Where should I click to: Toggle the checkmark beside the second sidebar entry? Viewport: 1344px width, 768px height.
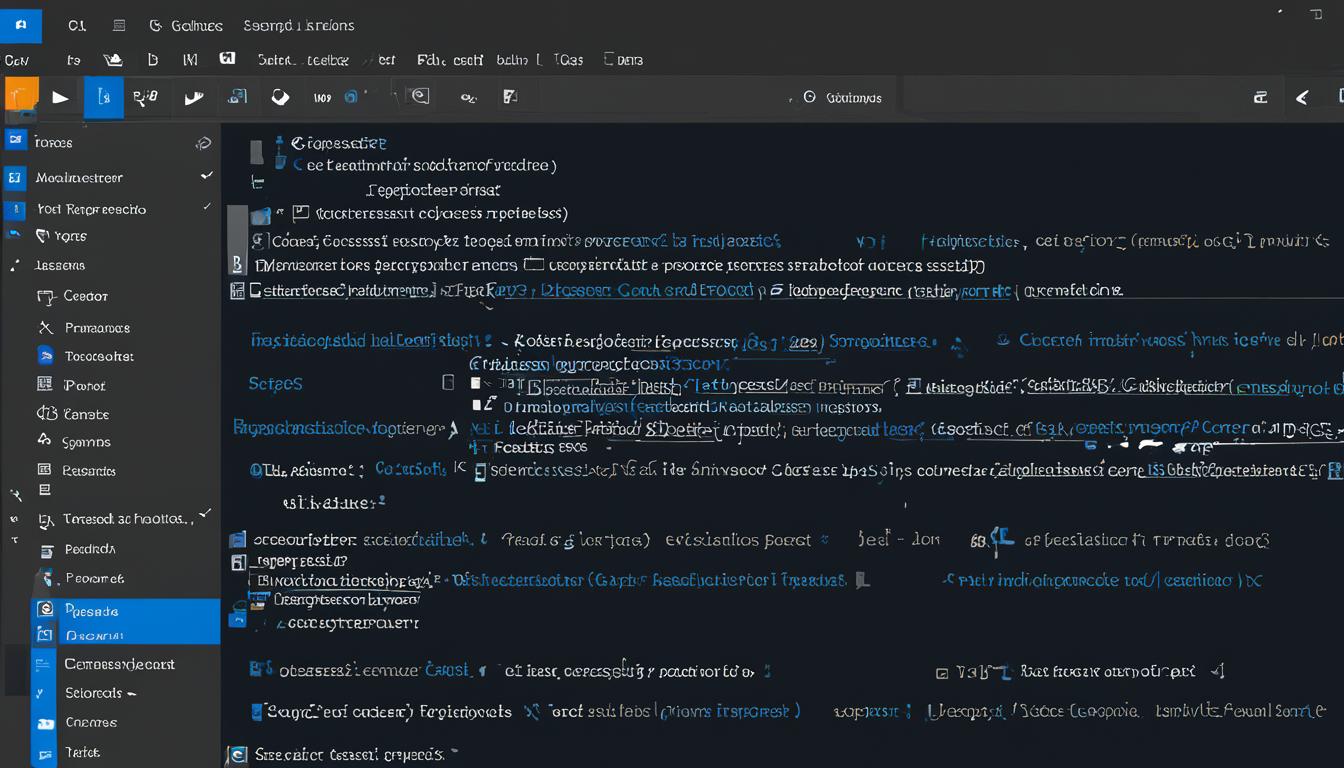coord(207,177)
